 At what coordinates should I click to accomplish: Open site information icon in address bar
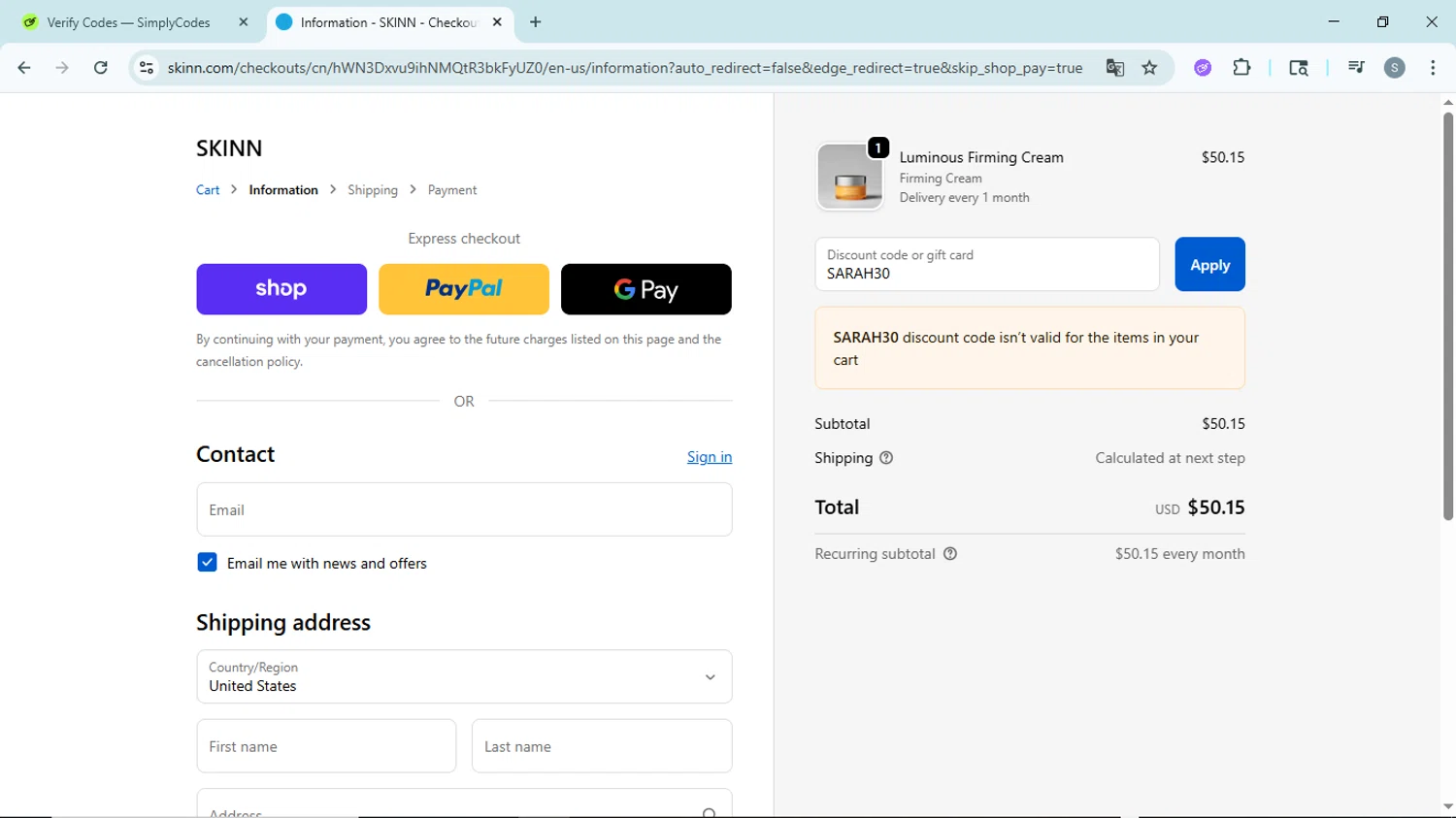[x=147, y=68]
